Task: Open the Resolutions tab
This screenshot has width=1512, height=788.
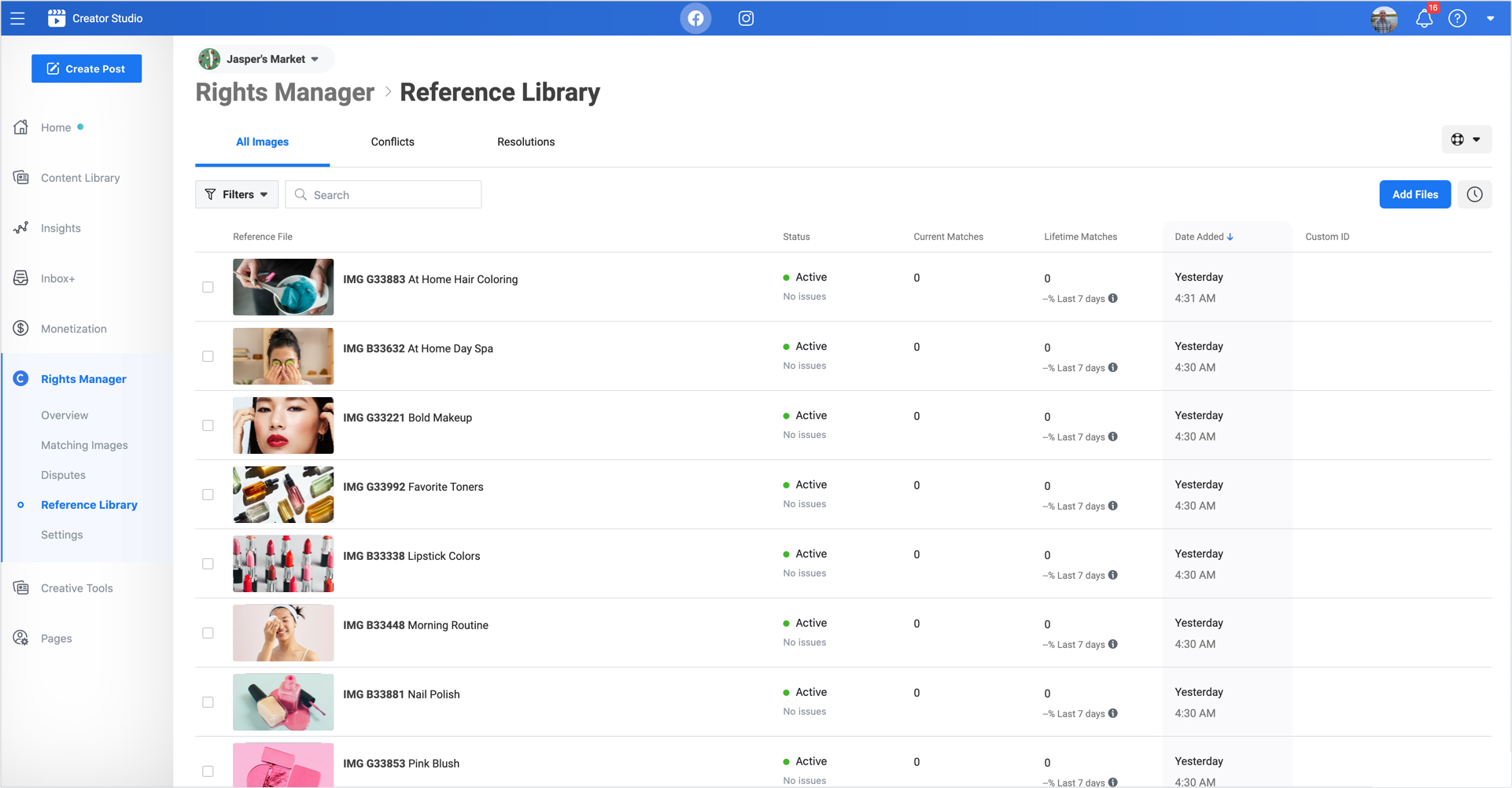Action: click(x=526, y=142)
